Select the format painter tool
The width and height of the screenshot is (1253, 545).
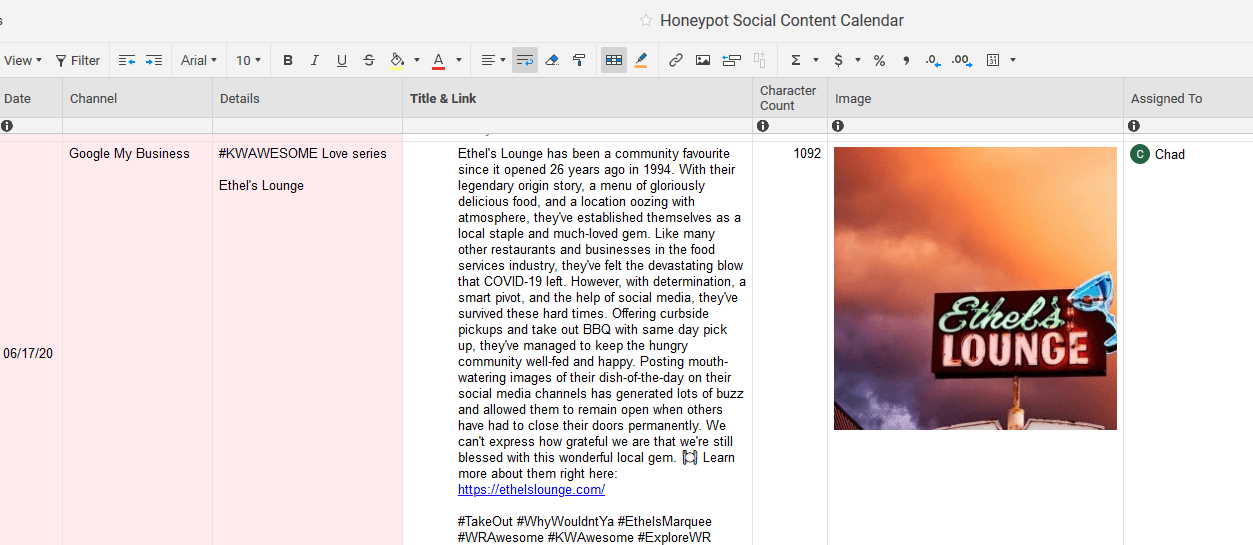[x=579, y=60]
